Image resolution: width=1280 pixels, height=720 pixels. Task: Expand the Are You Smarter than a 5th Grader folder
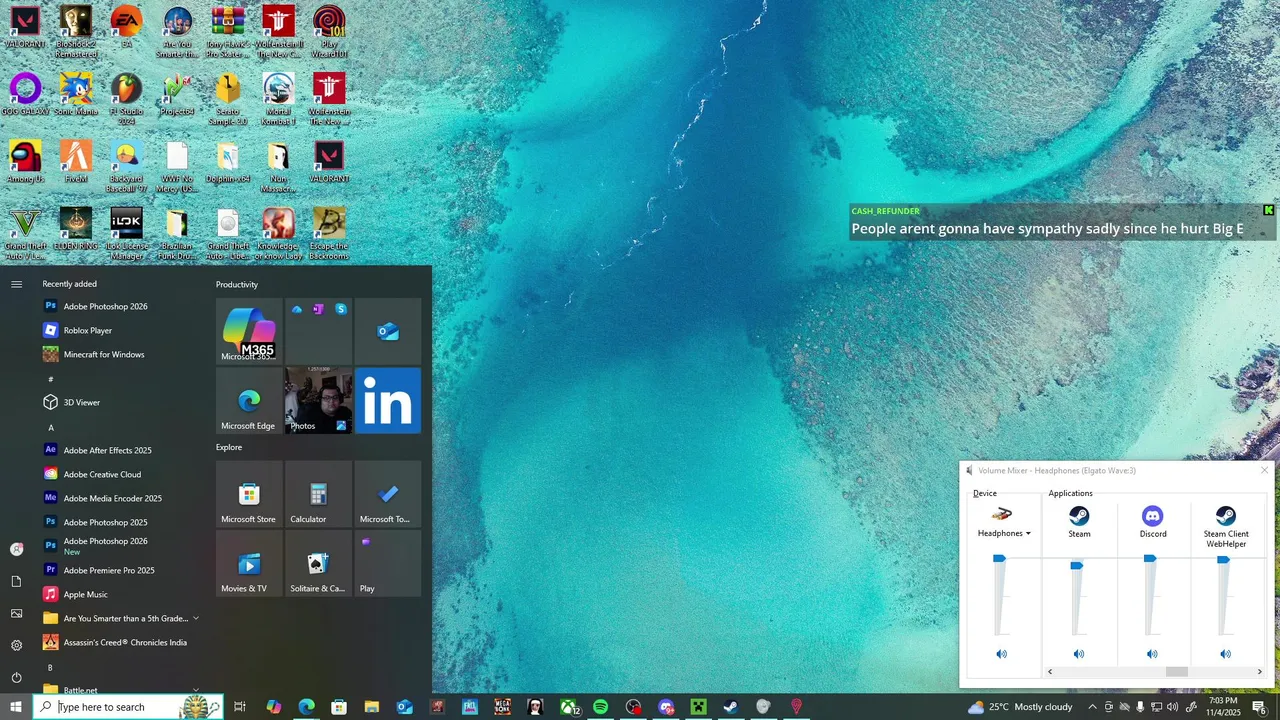pyautogui.click(x=195, y=618)
